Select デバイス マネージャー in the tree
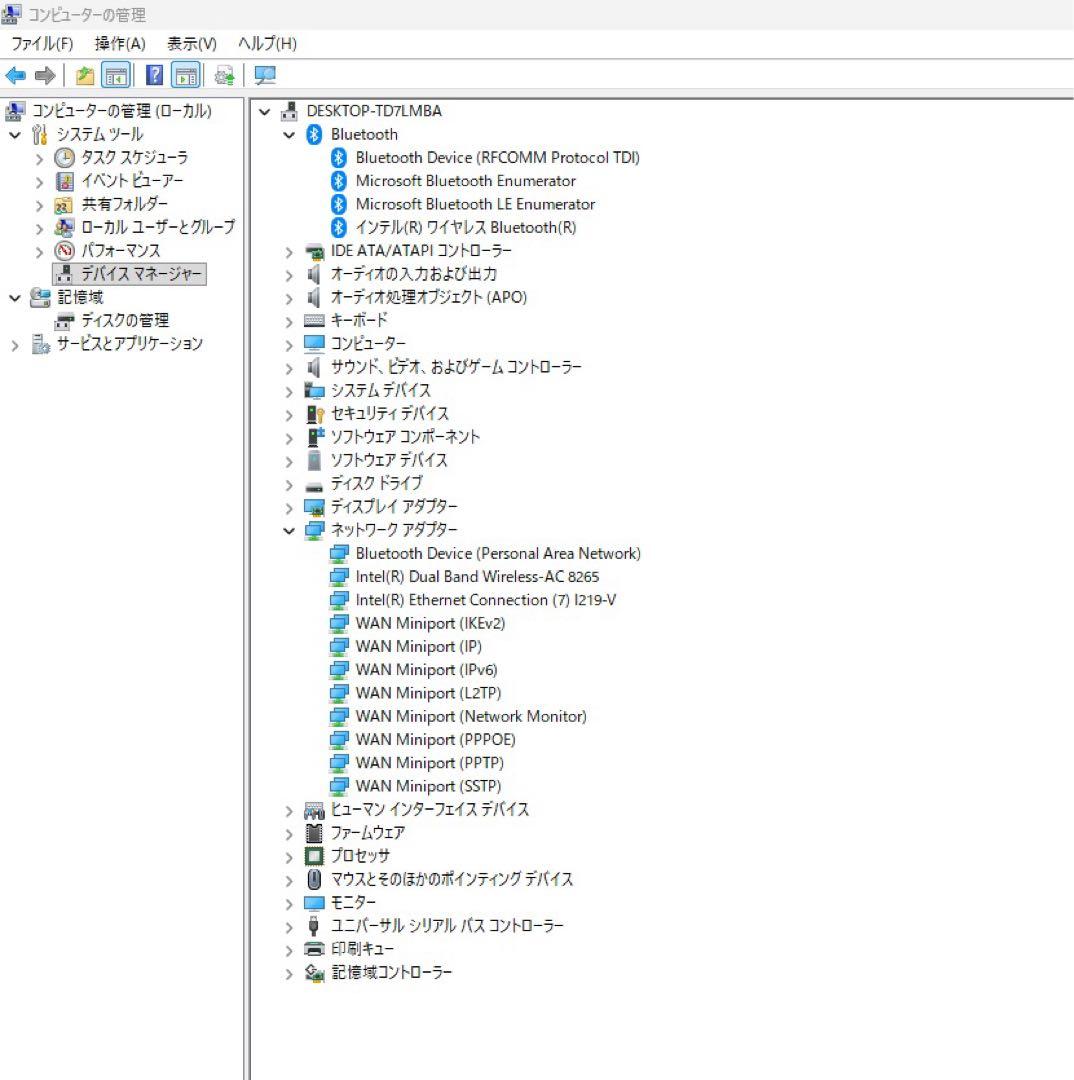 (141, 274)
